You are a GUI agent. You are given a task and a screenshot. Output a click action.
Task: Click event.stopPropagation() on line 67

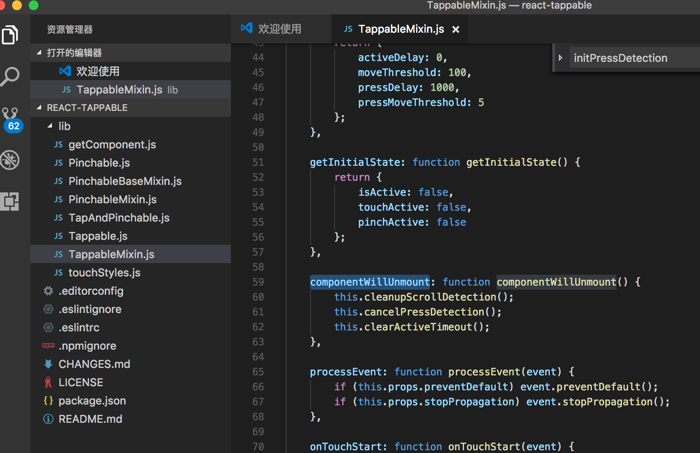(x=598, y=402)
